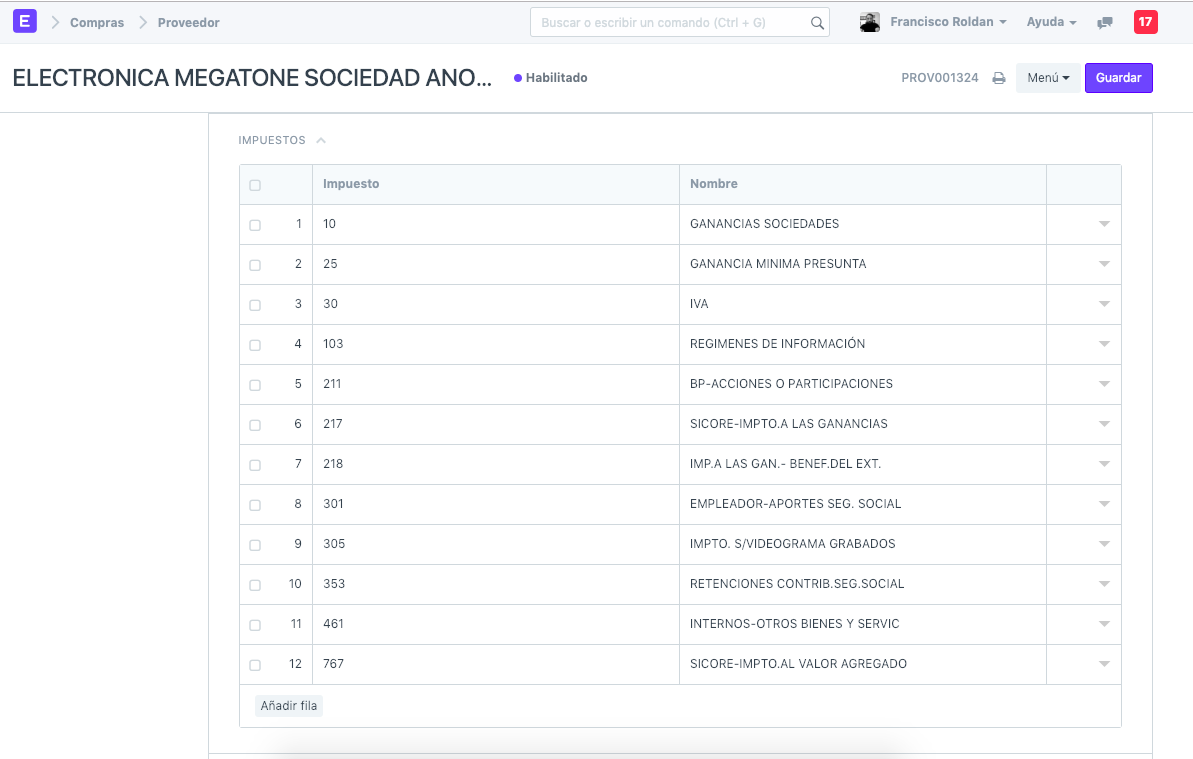Screen dimensions: 1193x759
Task: Go to Compras breadcrumb
Action: (97, 23)
